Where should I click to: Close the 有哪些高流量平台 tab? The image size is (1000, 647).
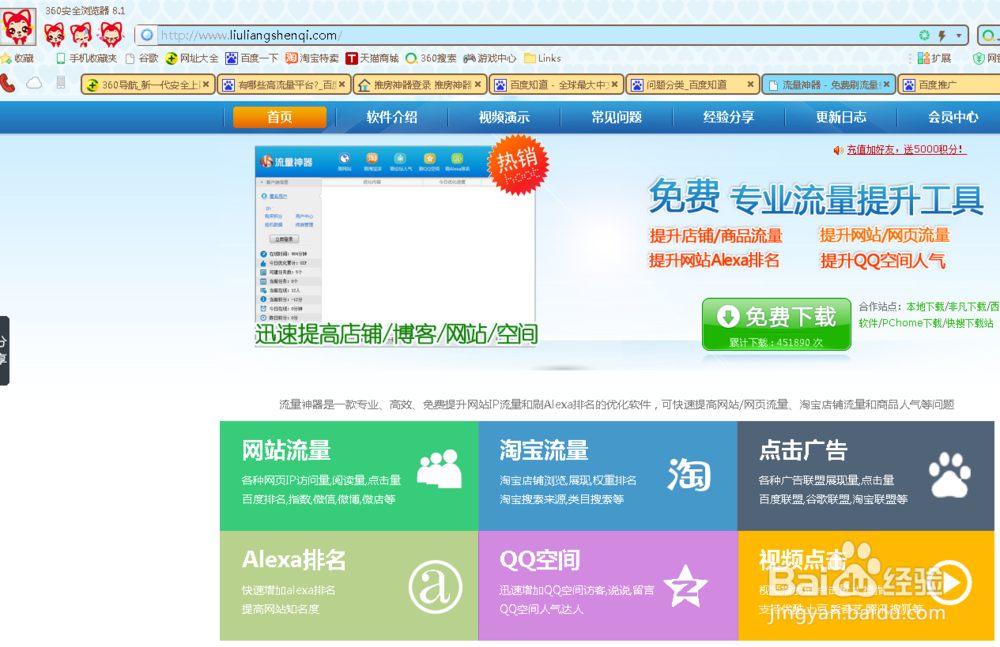point(342,84)
